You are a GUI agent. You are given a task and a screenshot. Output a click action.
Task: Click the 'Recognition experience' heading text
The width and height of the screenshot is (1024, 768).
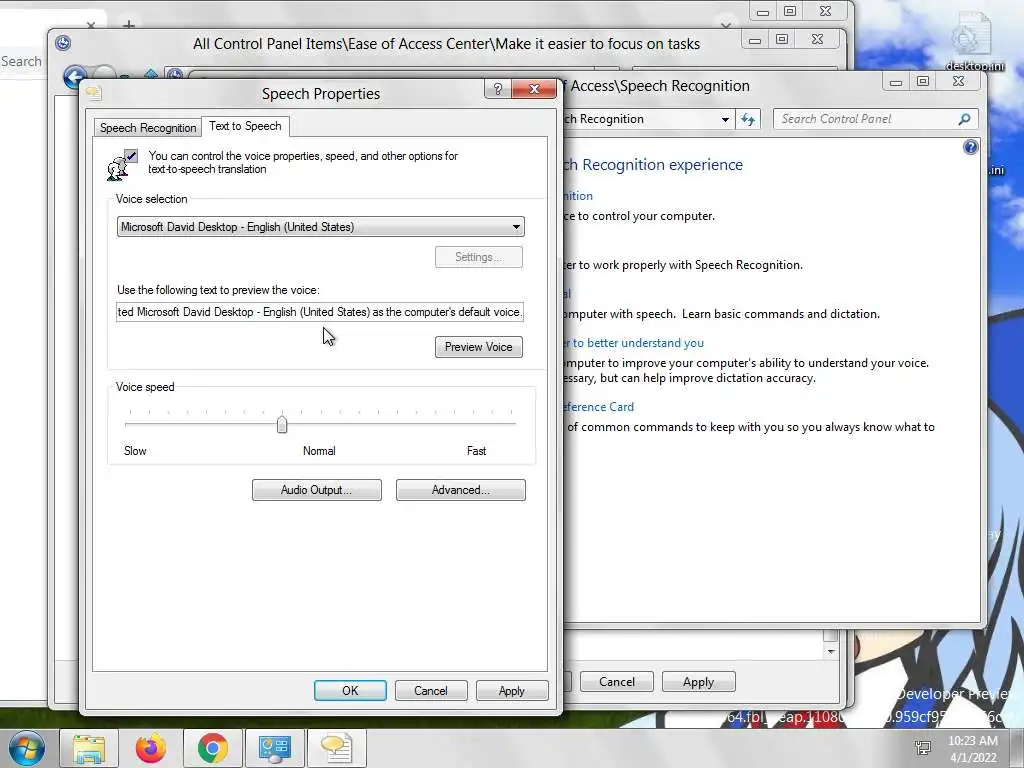click(x=662, y=165)
